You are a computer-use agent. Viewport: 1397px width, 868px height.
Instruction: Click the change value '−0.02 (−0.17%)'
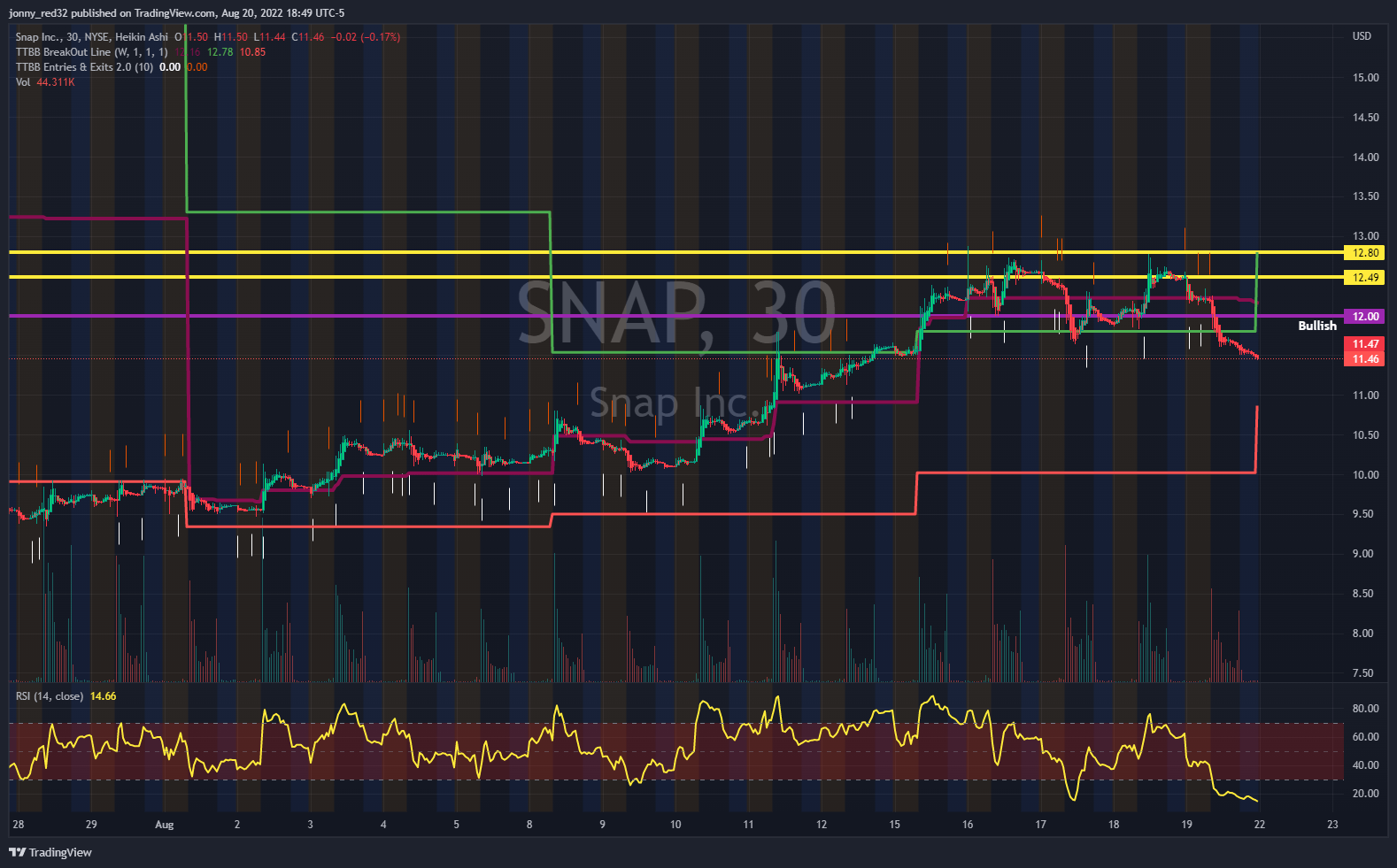tap(366, 37)
